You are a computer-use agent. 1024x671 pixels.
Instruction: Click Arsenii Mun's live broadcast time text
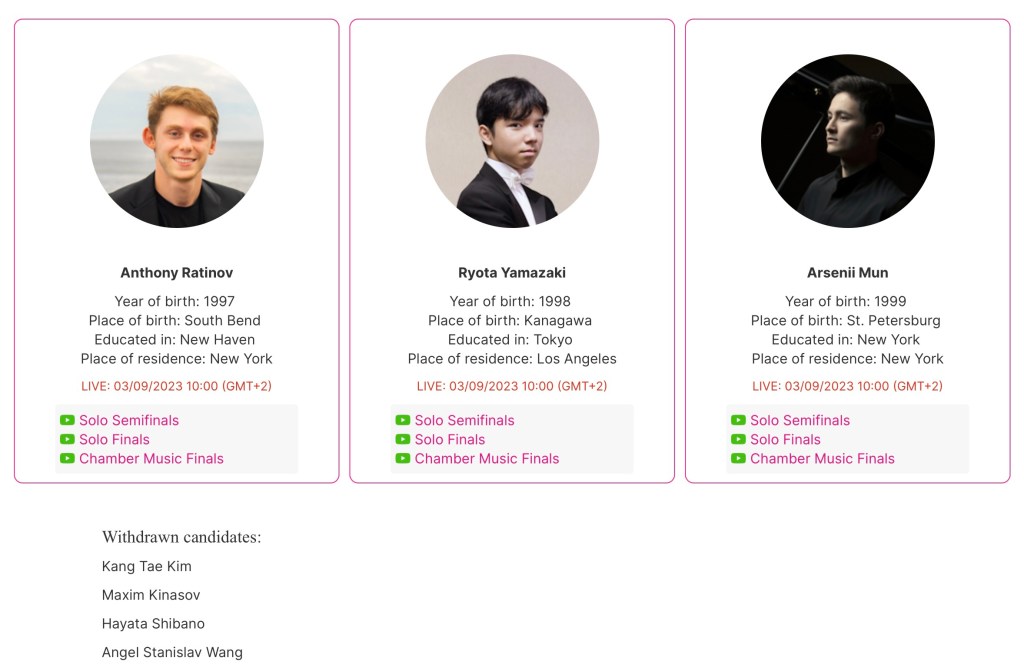(x=848, y=386)
